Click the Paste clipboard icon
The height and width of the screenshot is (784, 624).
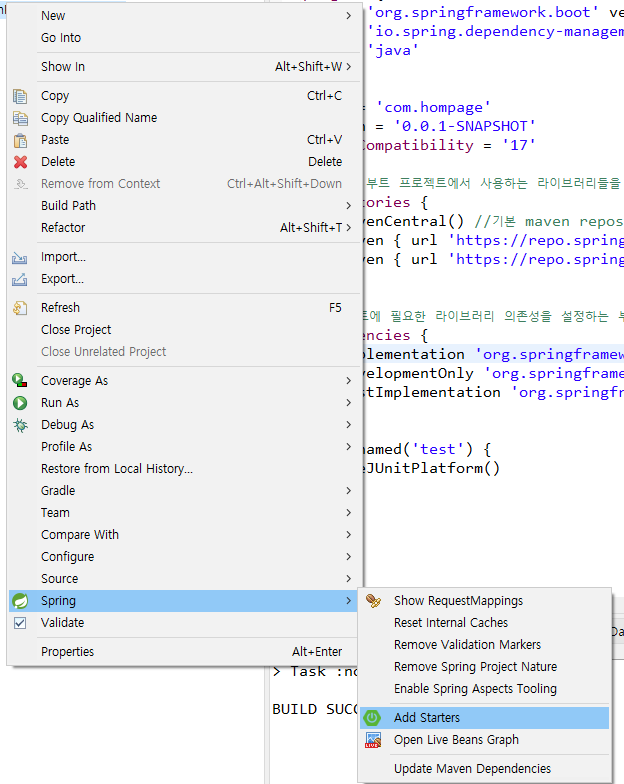20,140
